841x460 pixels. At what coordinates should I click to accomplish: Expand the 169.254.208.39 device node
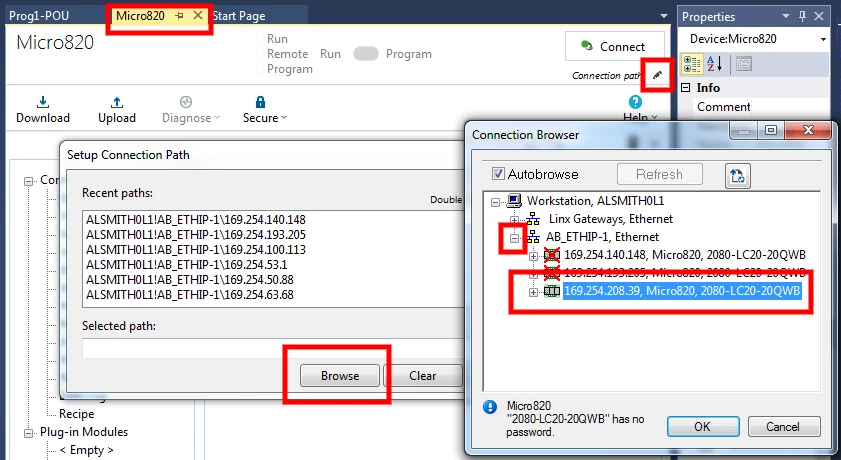[533, 292]
